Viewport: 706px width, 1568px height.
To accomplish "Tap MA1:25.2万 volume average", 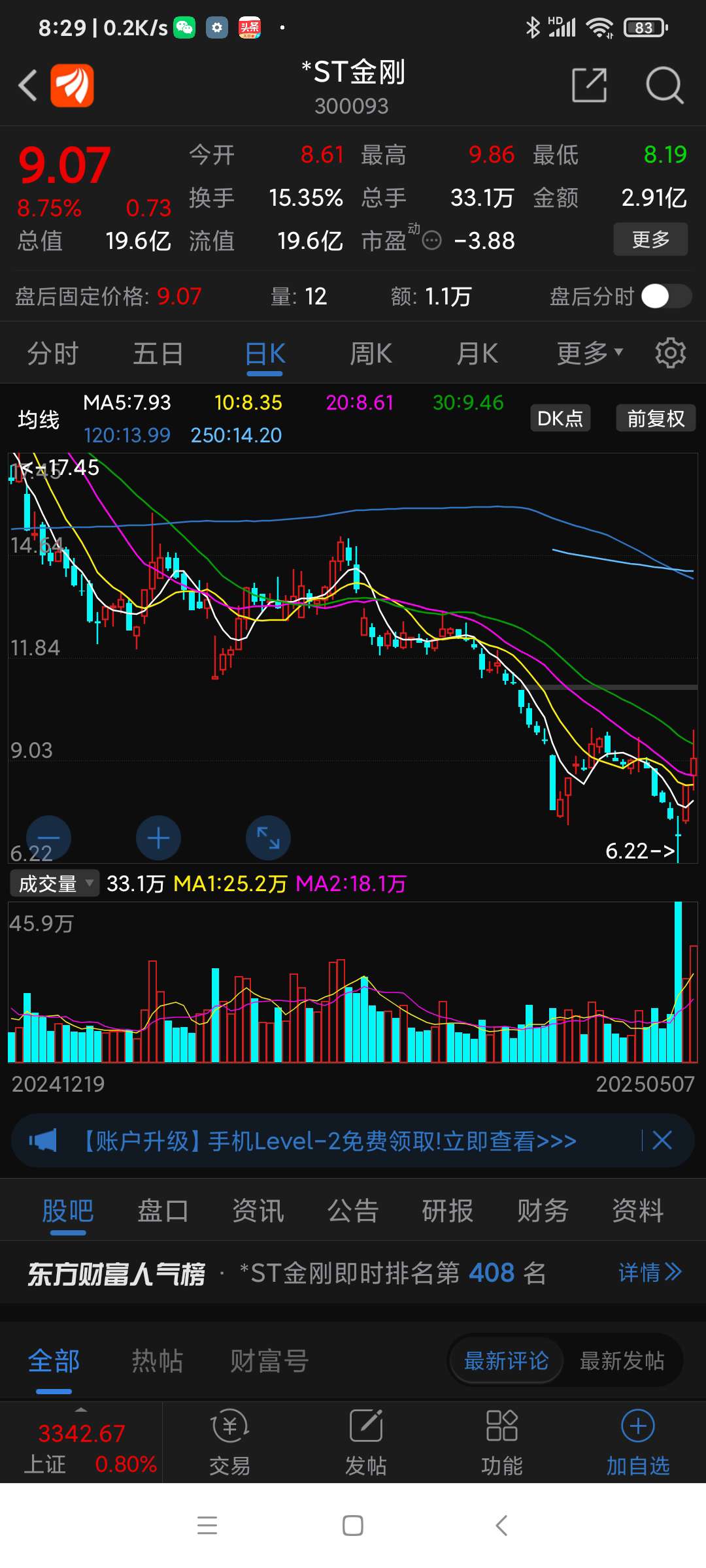I will click(230, 883).
